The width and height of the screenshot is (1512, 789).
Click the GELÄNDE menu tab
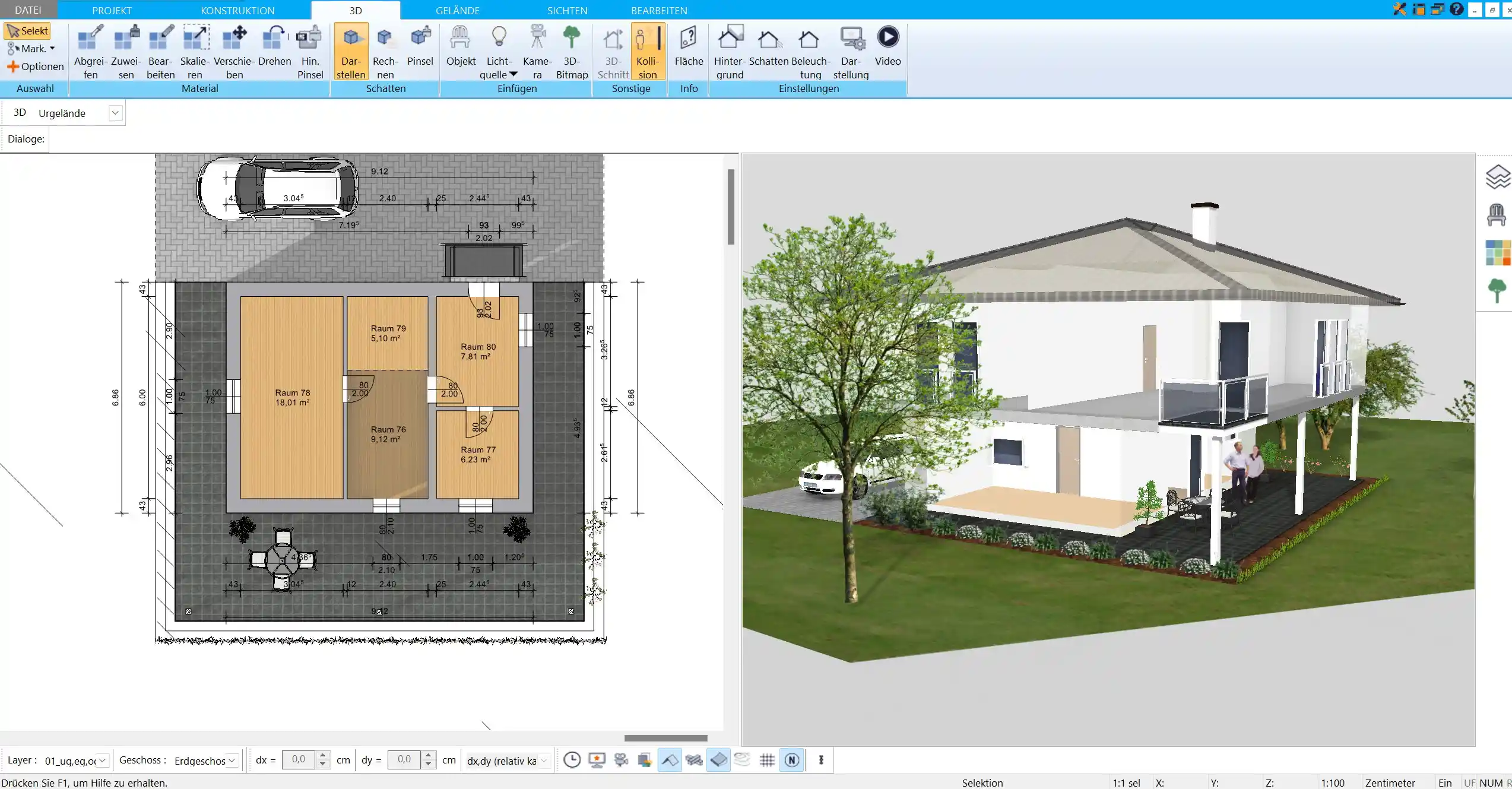[x=457, y=10]
